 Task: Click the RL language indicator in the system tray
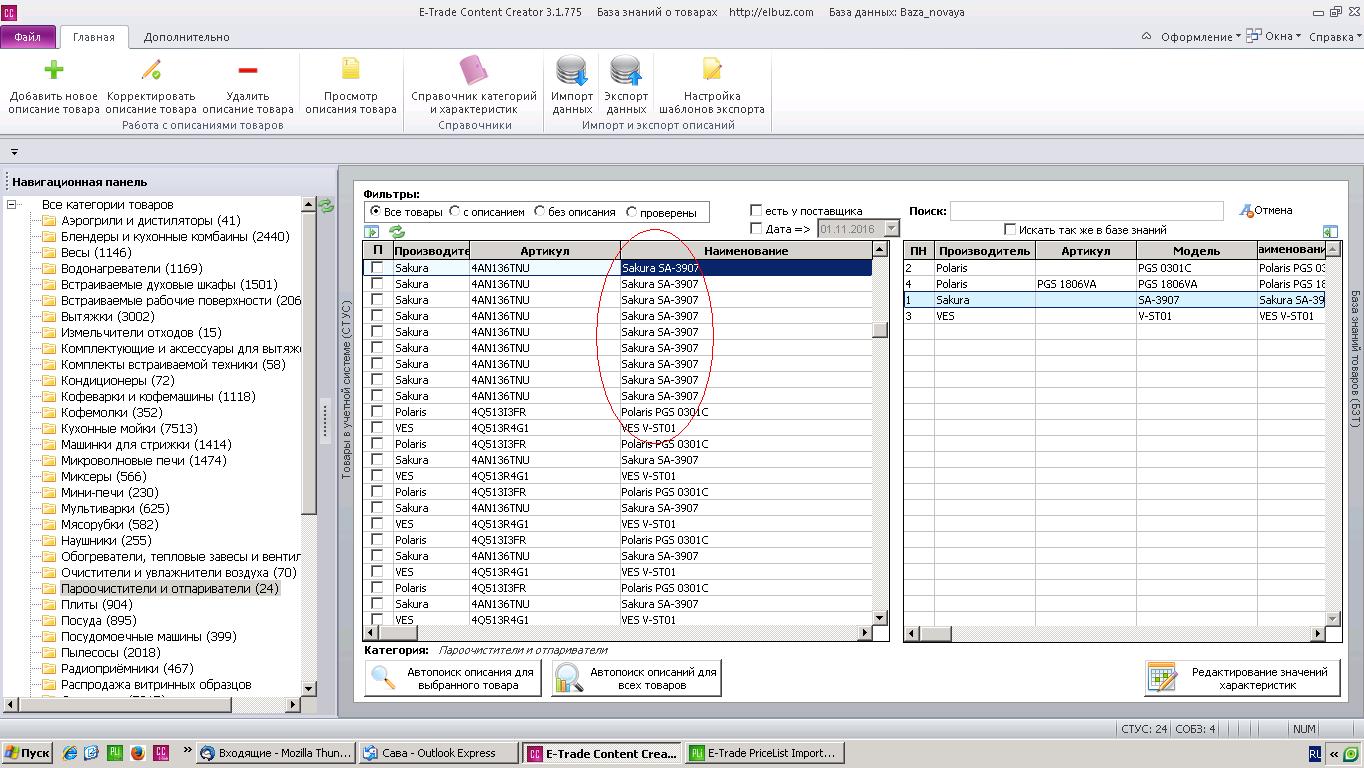tap(1314, 753)
